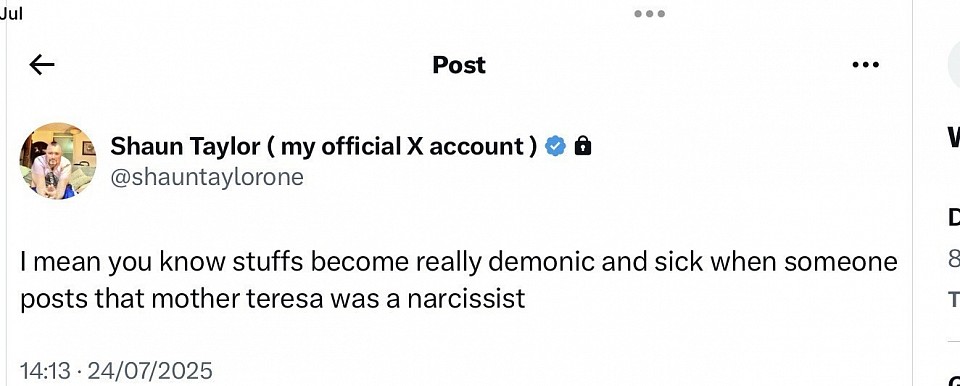The width and height of the screenshot is (960, 386).
Task: Go back using the left arrow icon
Action: coord(42,64)
